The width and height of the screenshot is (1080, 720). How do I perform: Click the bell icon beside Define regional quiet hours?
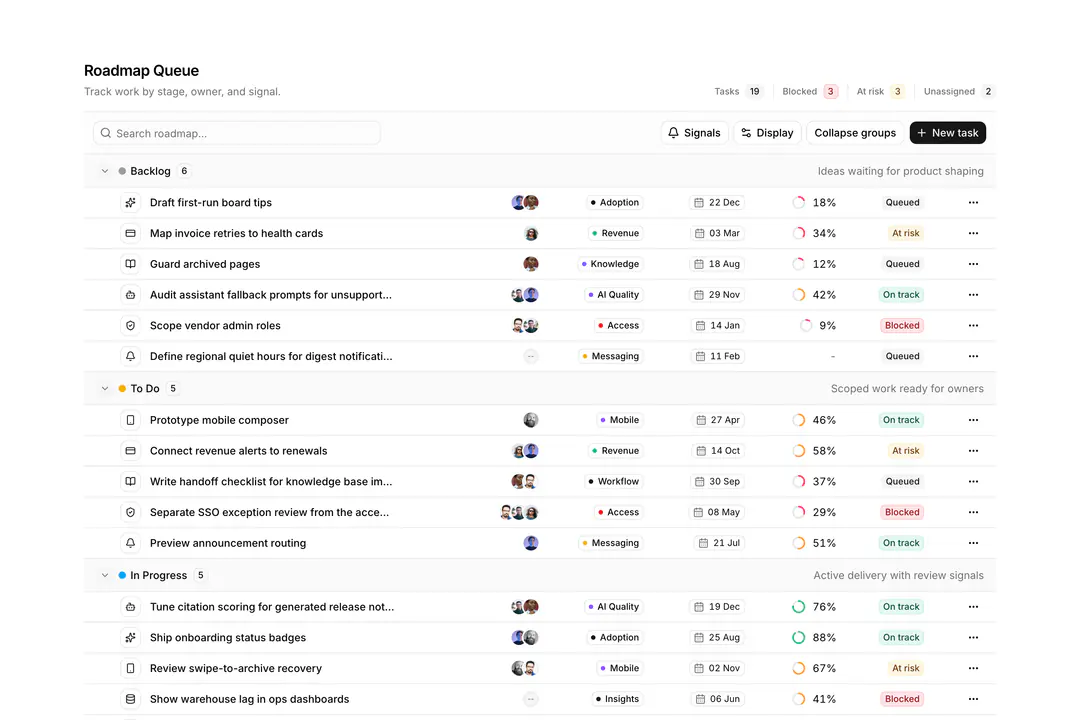tap(130, 356)
